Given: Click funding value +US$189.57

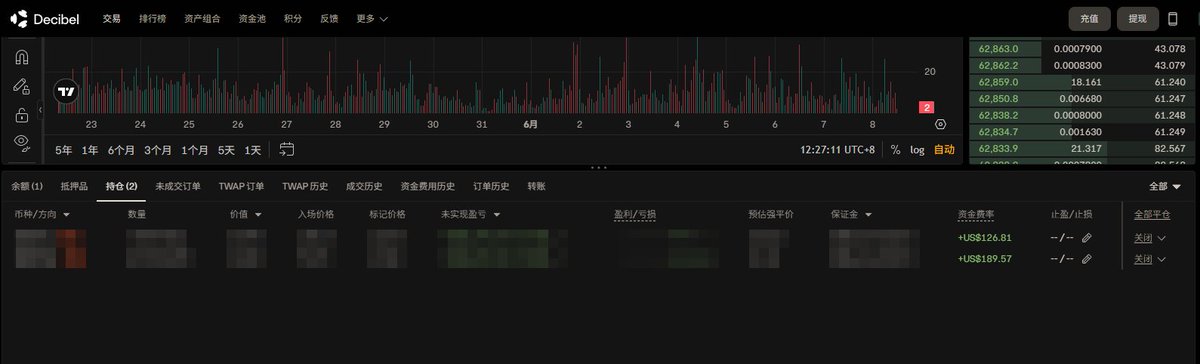Looking at the screenshot, I should pyautogui.click(x=985, y=259).
